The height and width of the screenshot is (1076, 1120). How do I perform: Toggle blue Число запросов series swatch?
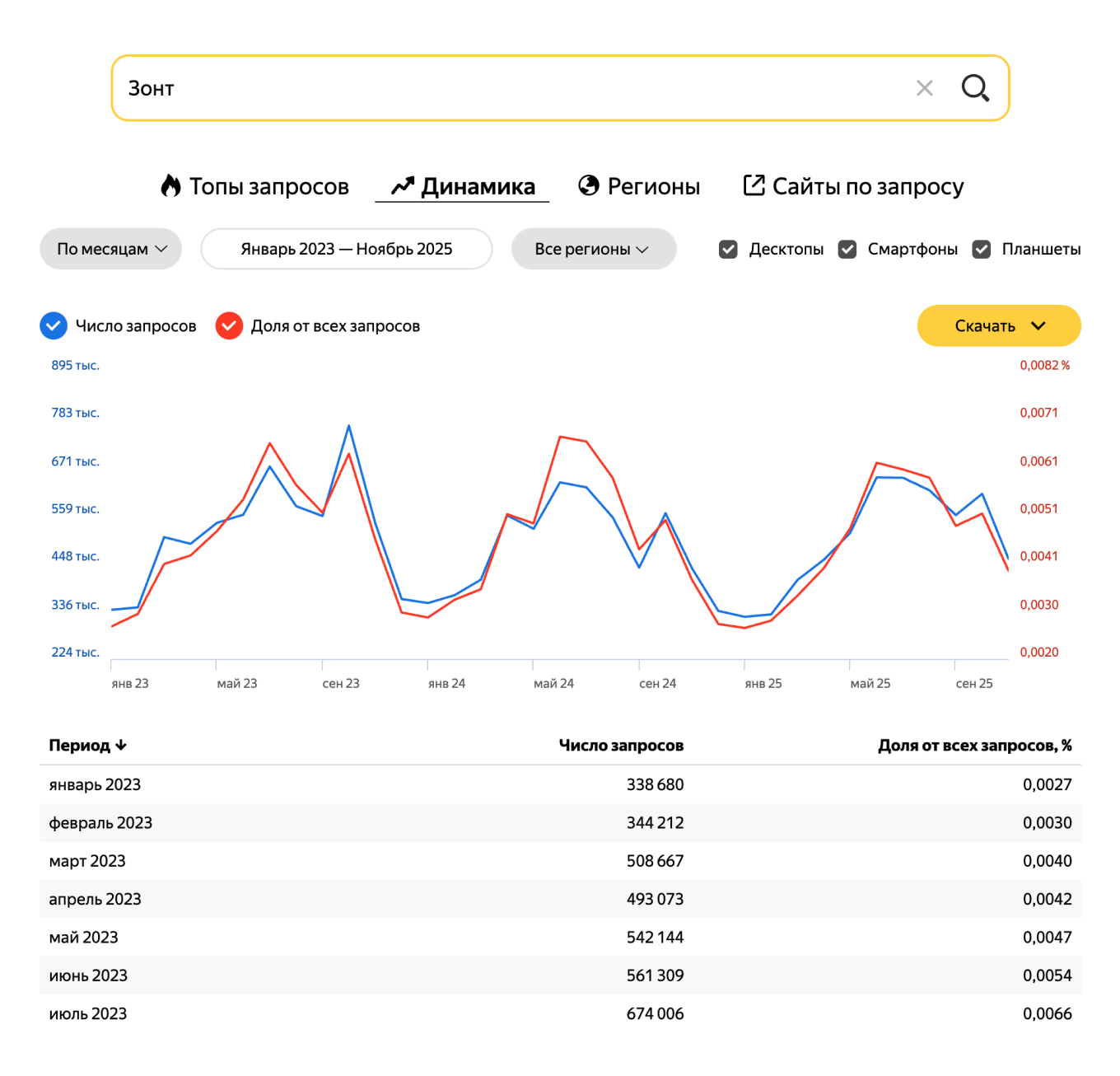pyautogui.click(x=54, y=325)
